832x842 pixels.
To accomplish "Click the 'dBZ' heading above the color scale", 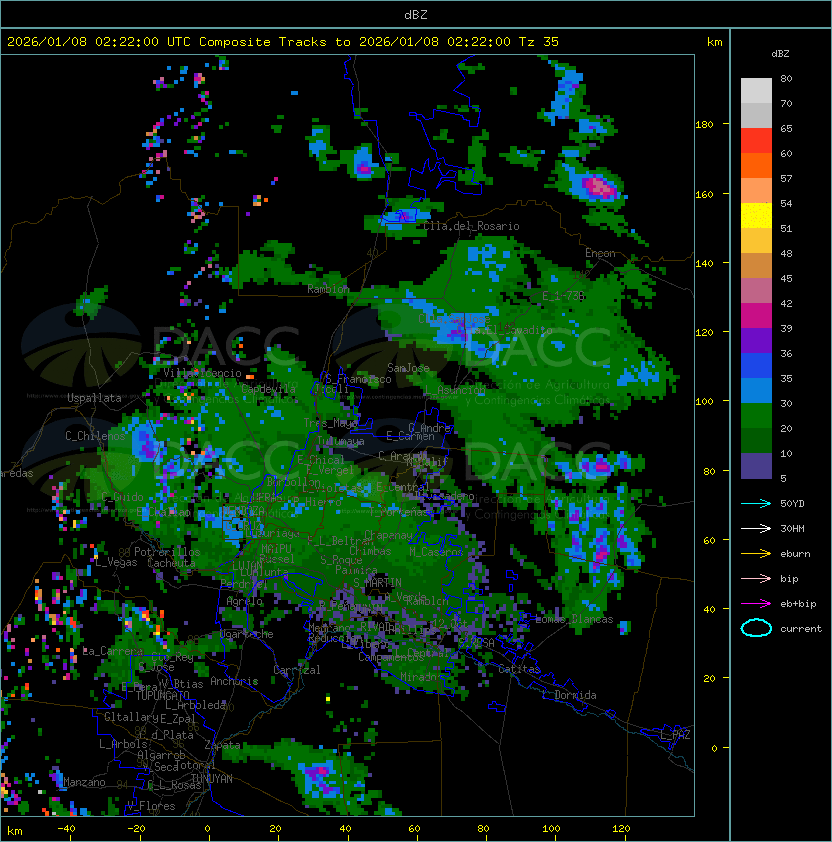I will tap(780, 54).
